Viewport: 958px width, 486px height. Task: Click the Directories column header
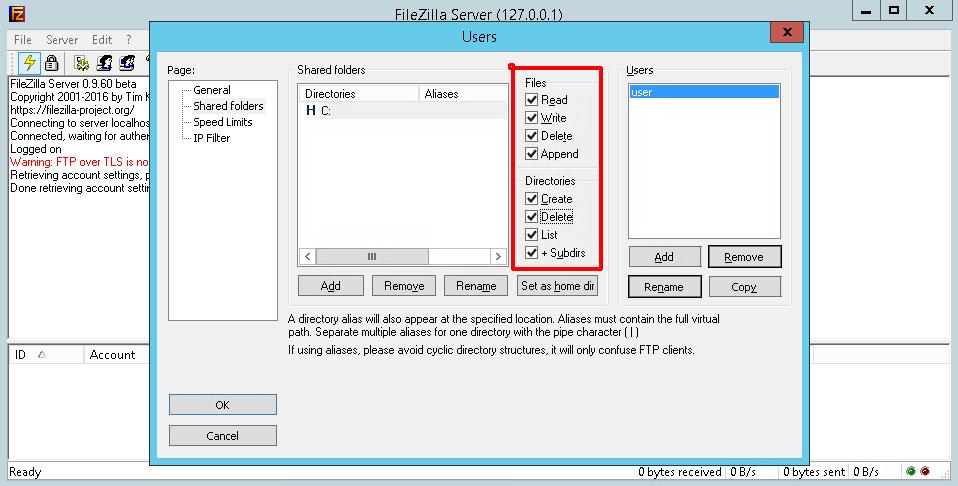click(359, 94)
